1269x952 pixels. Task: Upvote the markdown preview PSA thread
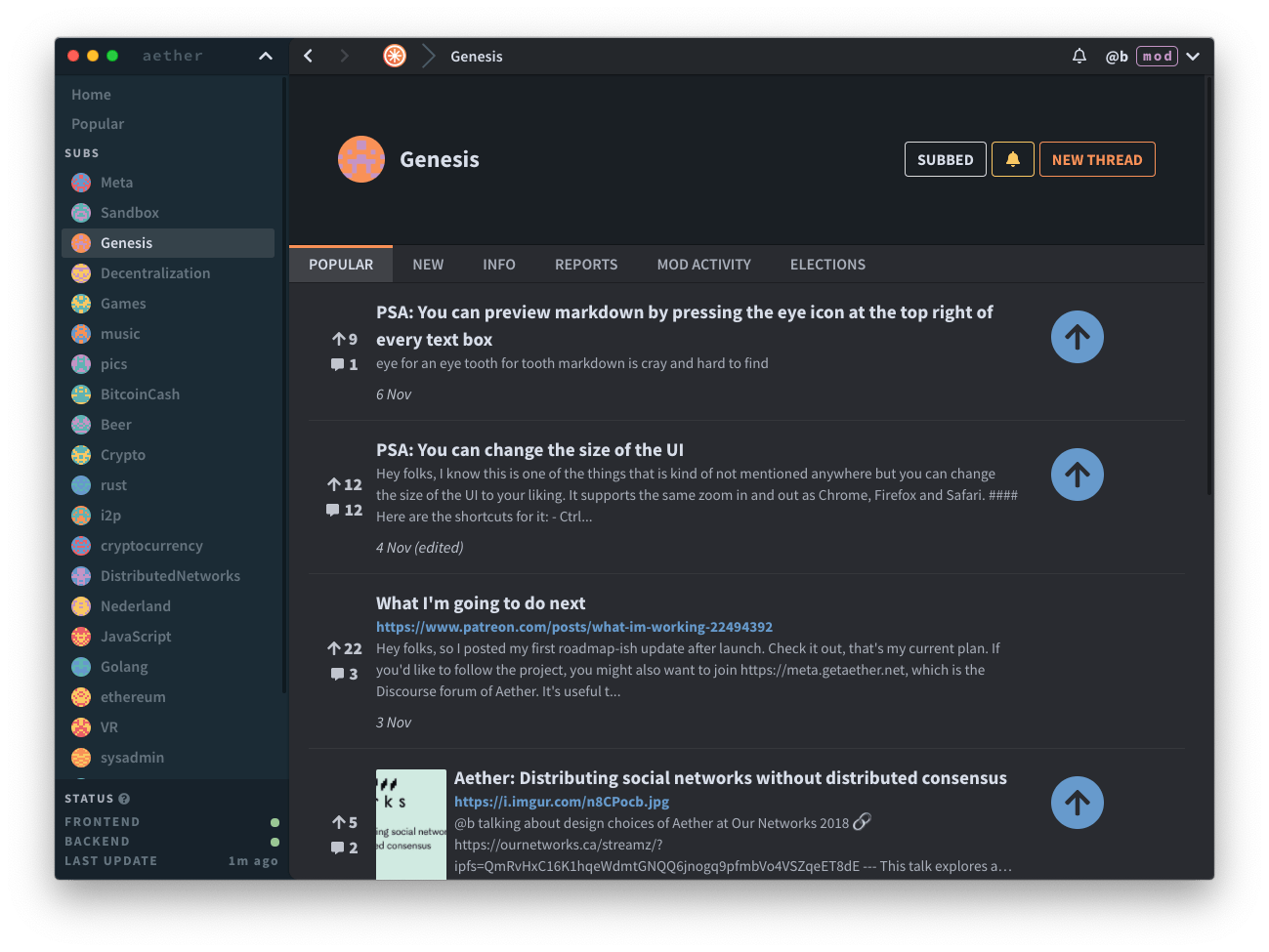tap(1077, 337)
